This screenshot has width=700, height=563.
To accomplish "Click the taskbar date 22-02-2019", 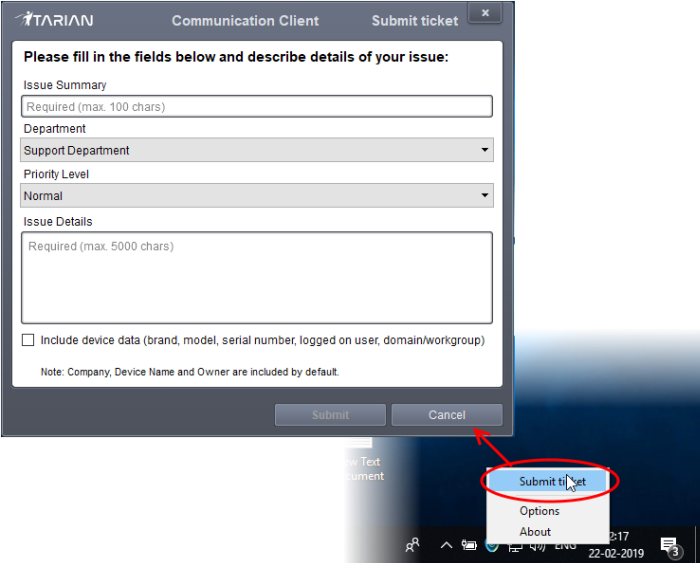I will pos(616,553).
